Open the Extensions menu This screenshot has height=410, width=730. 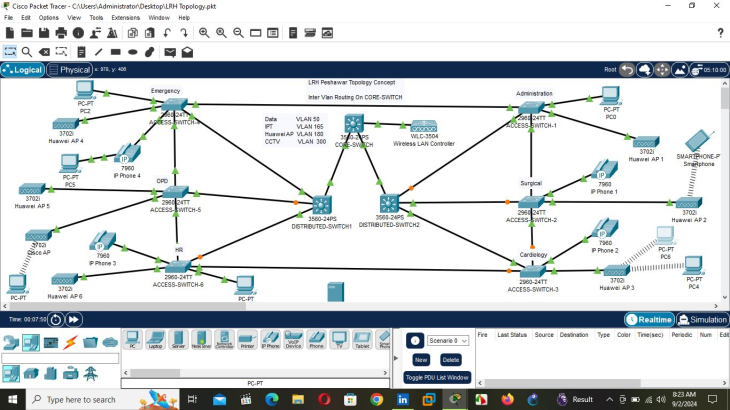[125, 18]
